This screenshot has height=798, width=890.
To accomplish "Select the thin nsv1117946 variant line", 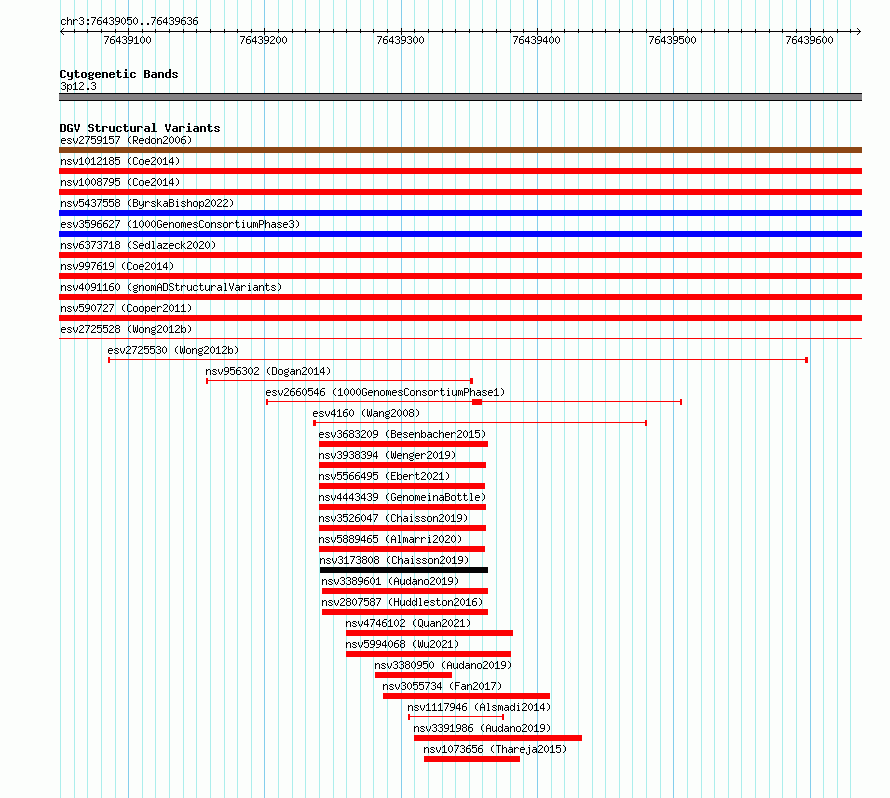I will pos(456,717).
